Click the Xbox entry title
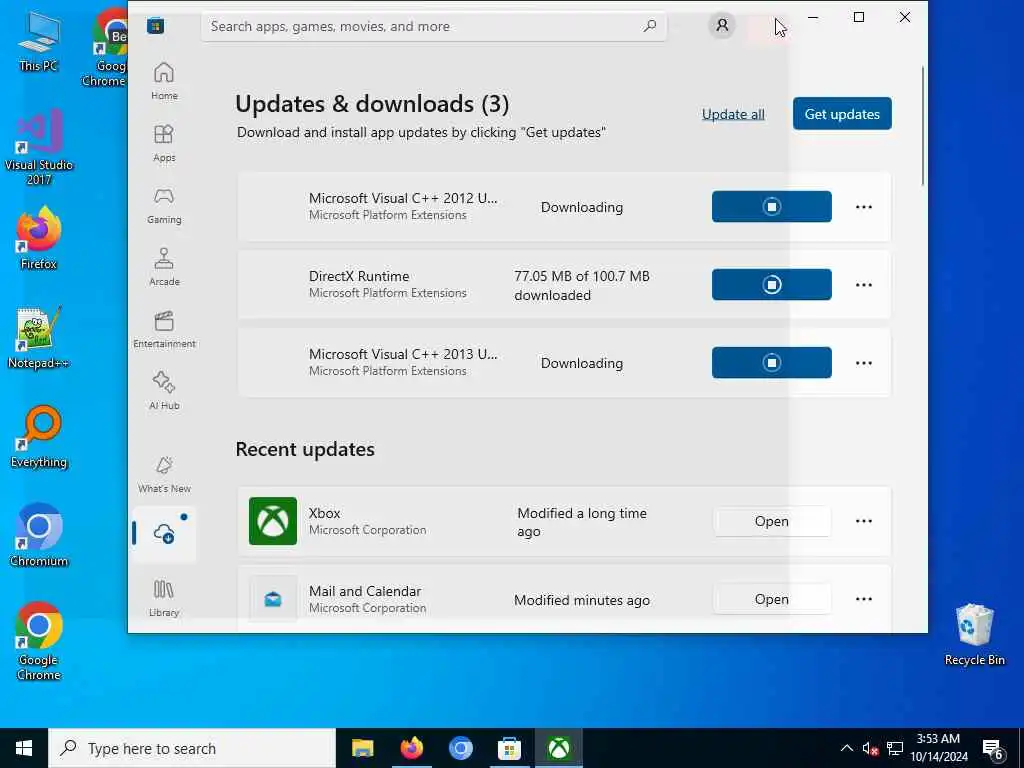The height and width of the screenshot is (768, 1024). point(325,513)
